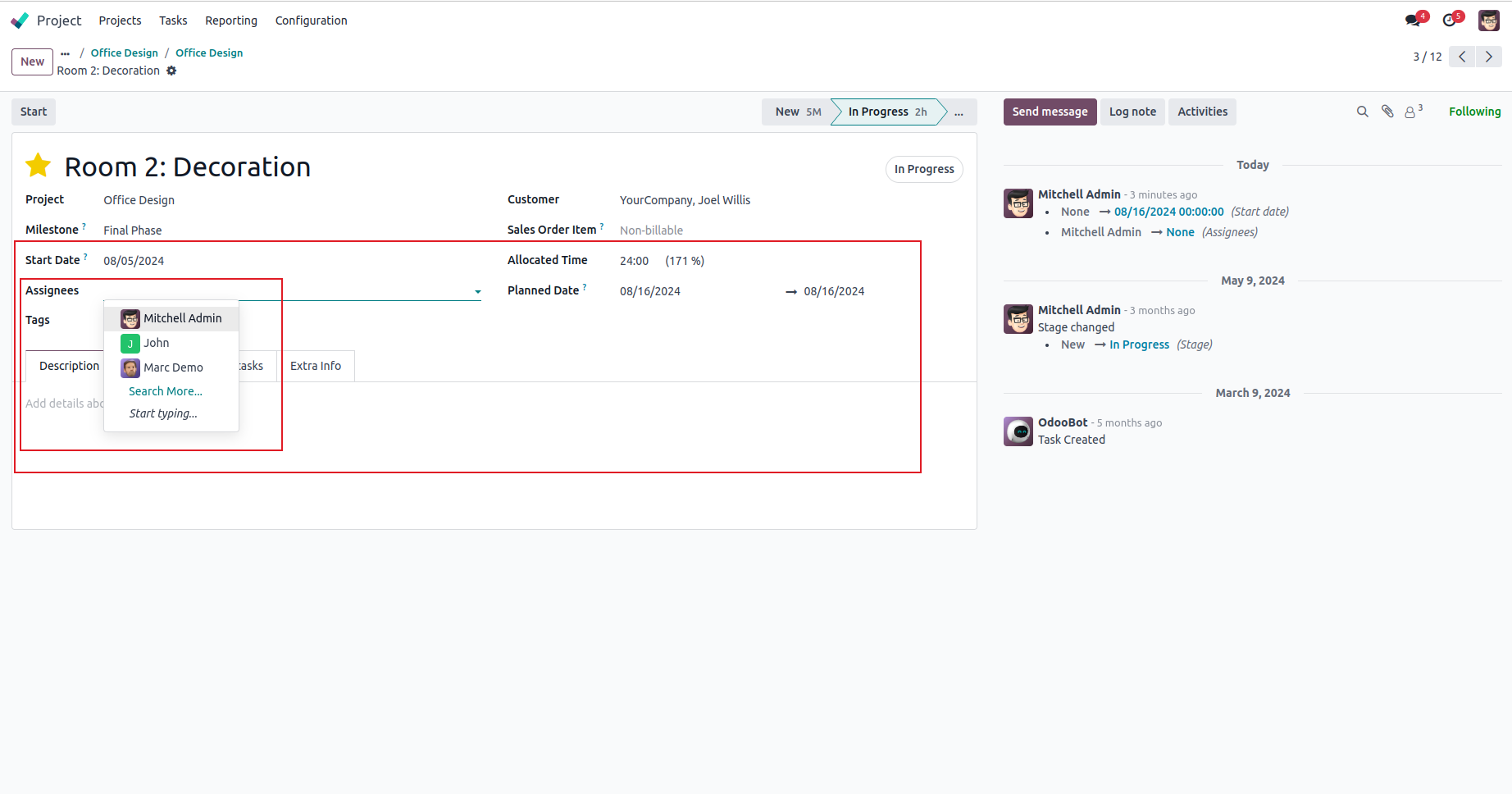This screenshot has width=1512, height=794.
Task: Toggle the yellow priority star
Action: [x=39, y=167]
